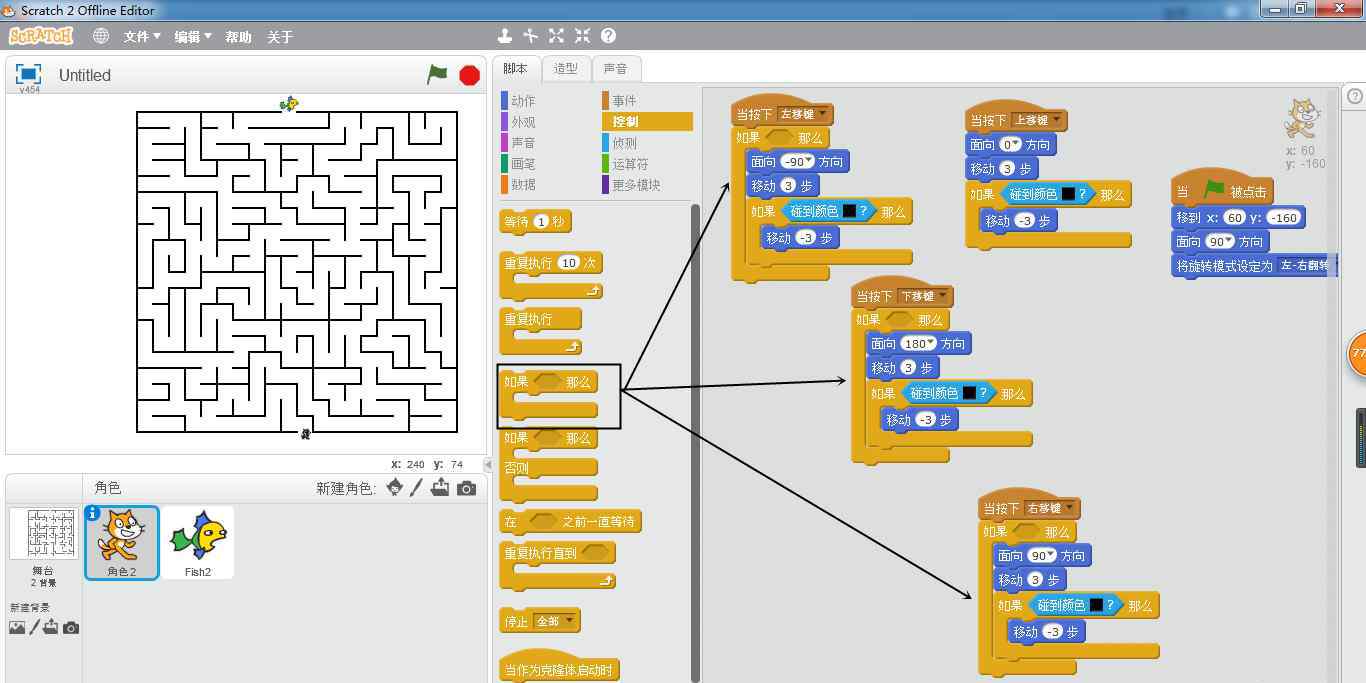Open the 下移键 key dropdown
The height and width of the screenshot is (683, 1366).
(x=924, y=296)
